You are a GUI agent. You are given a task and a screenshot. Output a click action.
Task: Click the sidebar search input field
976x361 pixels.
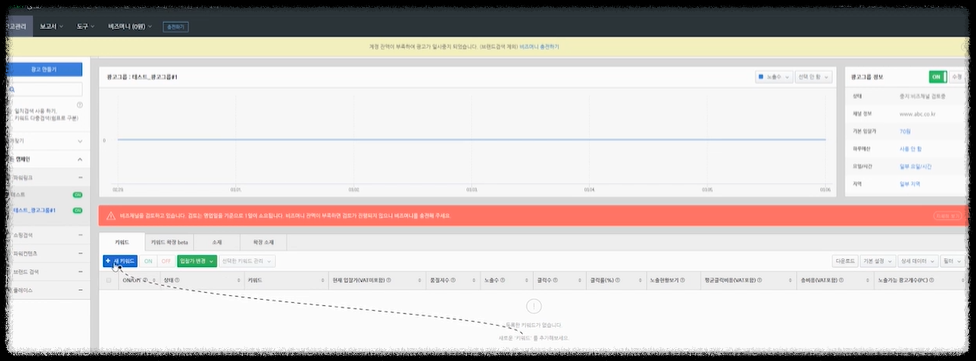pos(44,90)
